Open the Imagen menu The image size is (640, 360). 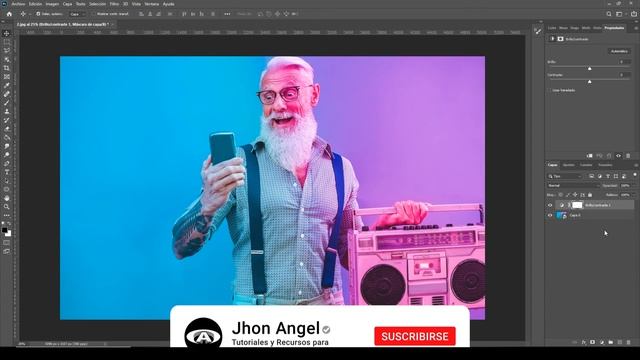point(52,4)
